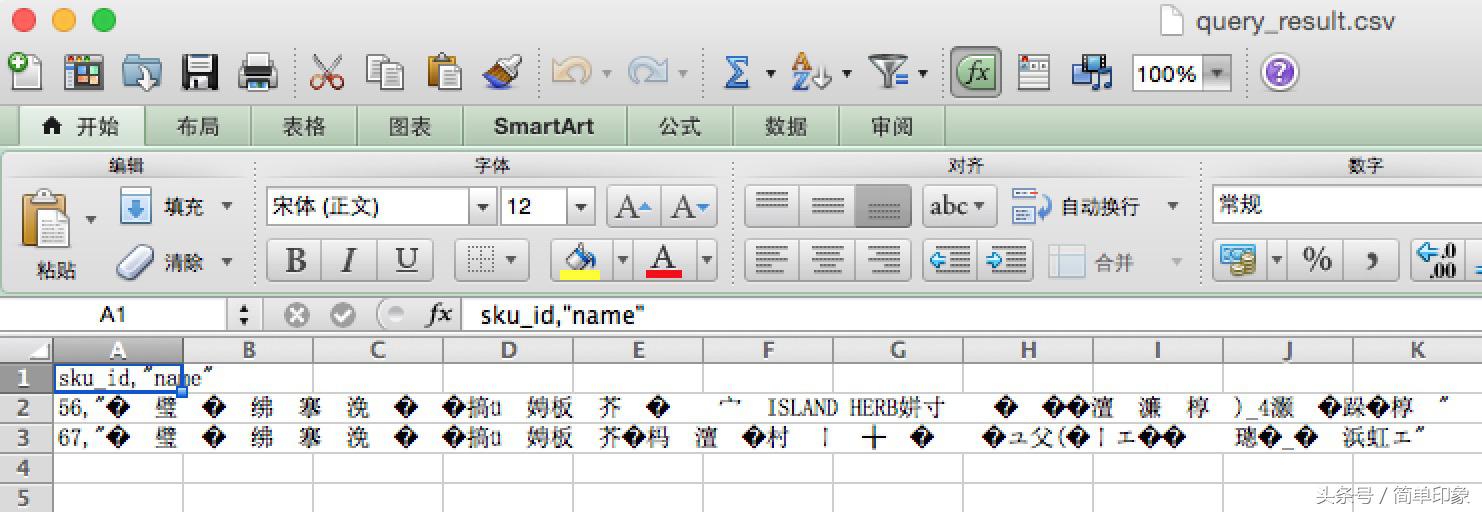This screenshot has height=512, width=1482.
Task: Toggle italic formatting
Action: pyautogui.click(x=349, y=261)
